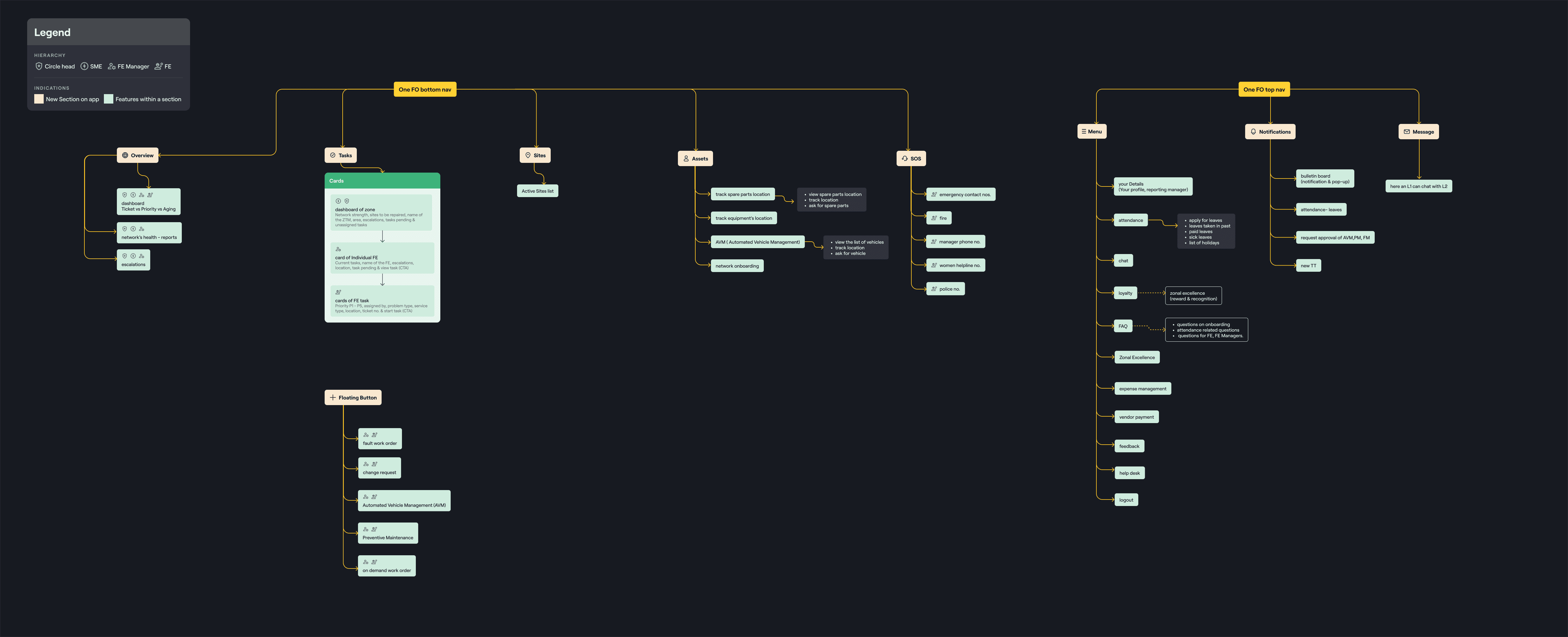Click the FE icon beside manager phone no.
Screen dimensions: 1568x637
(x=934, y=242)
